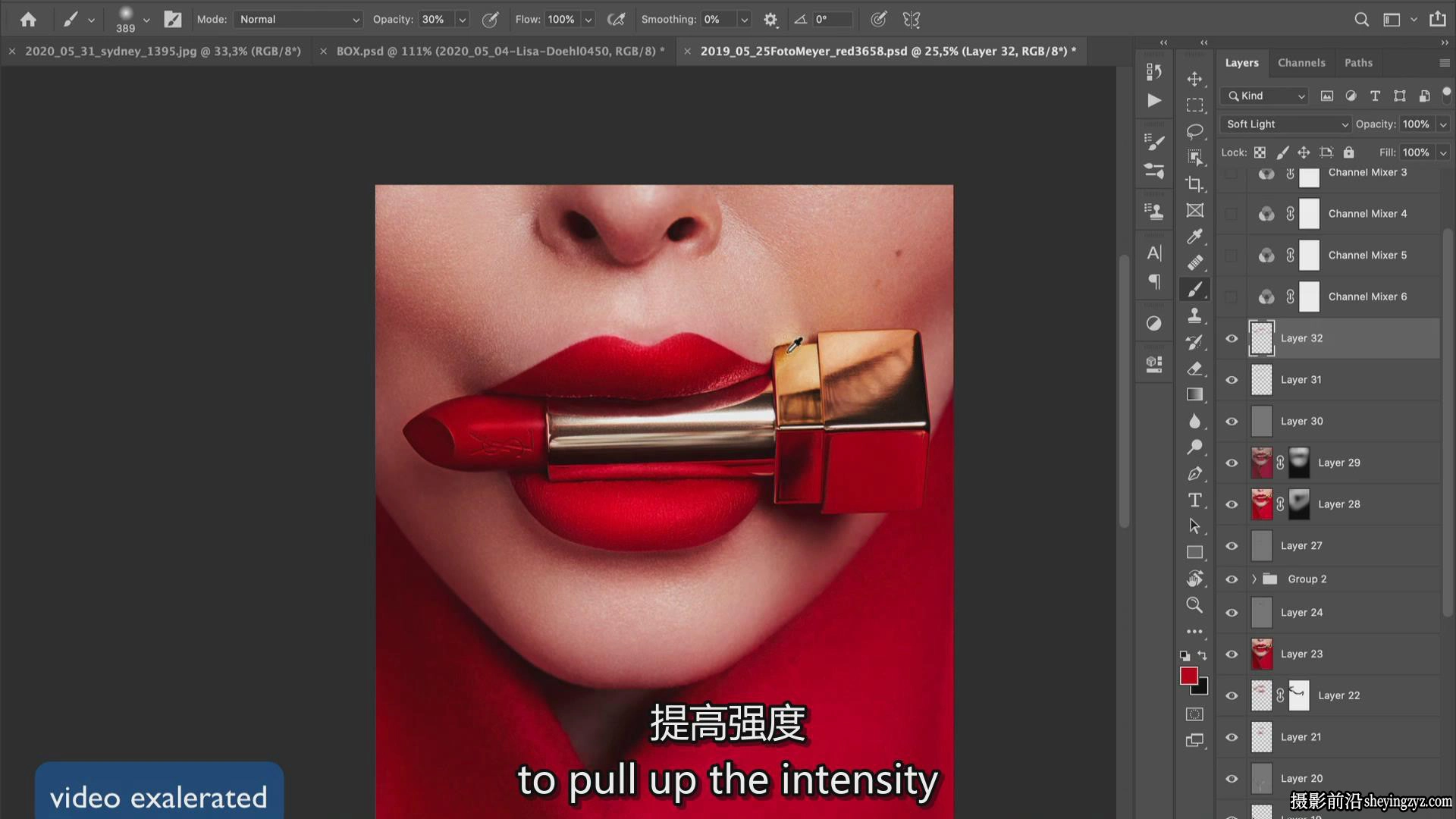Viewport: 1456px width, 819px height.
Task: Toggle the brush settings panel
Action: click(173, 20)
